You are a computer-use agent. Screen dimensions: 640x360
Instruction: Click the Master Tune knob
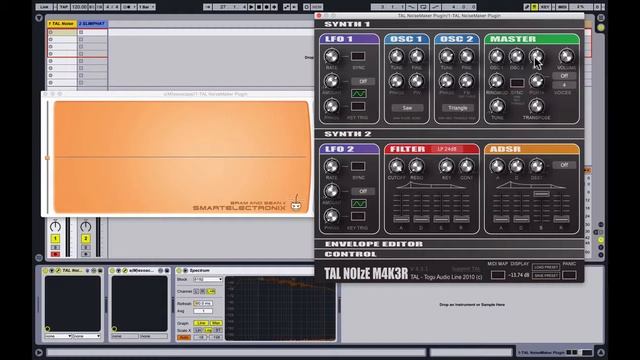coord(497,107)
